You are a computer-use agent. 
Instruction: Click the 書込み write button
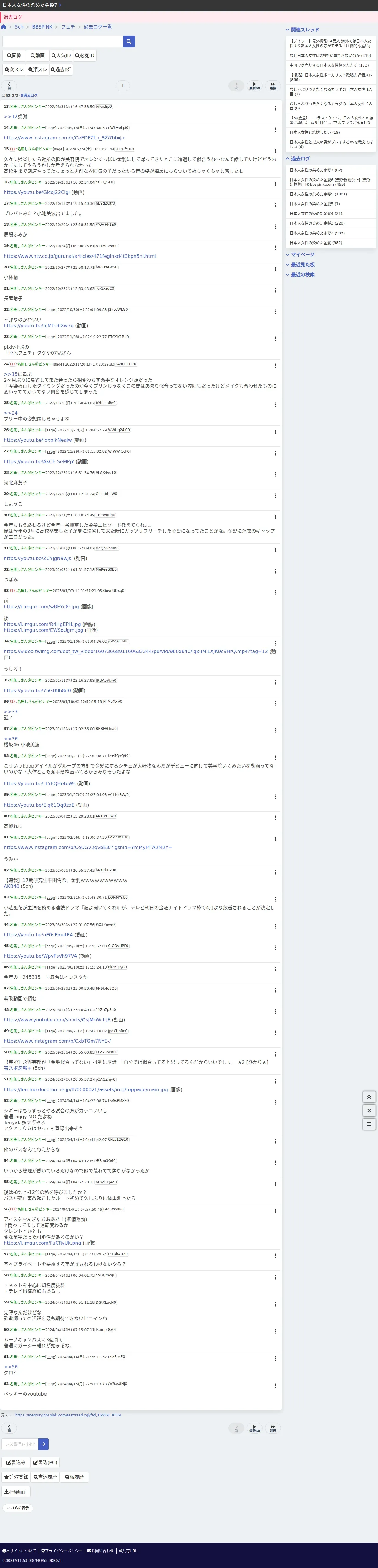[16, 1463]
